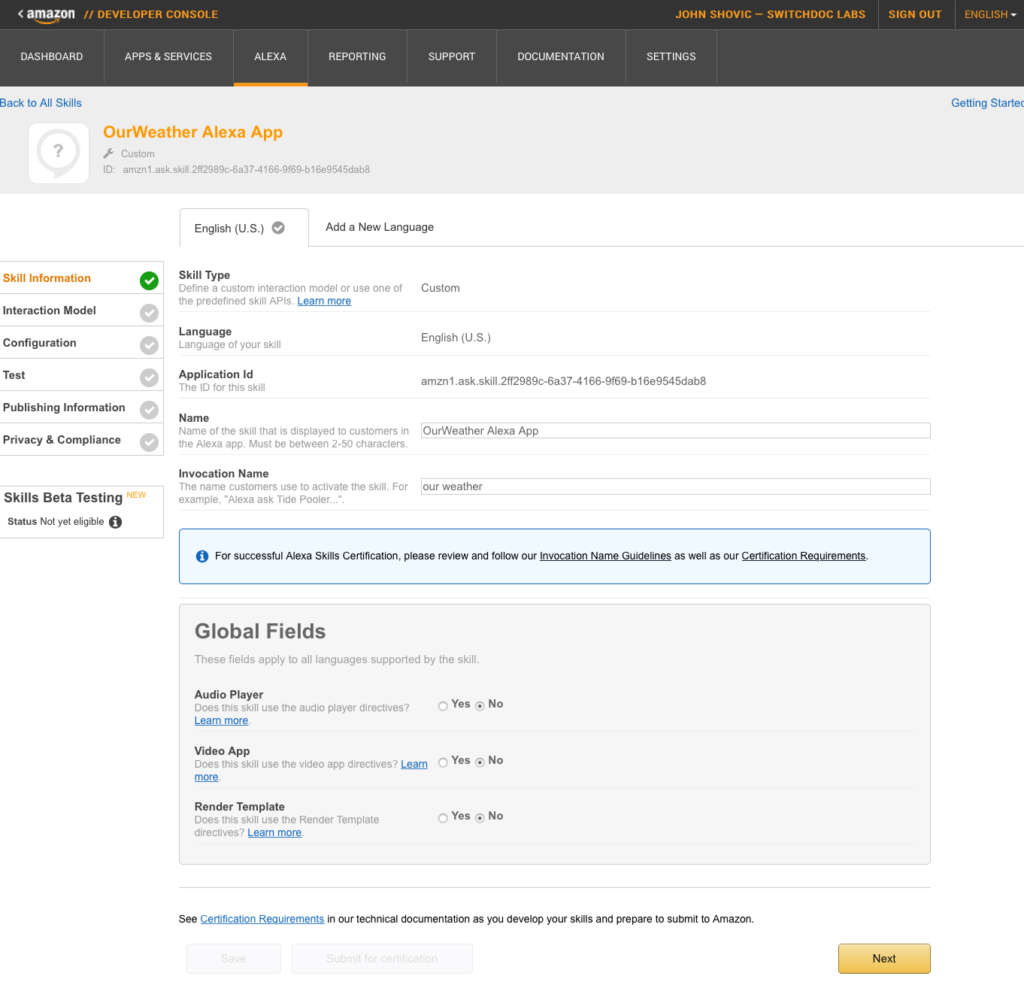Open the ENGLISH language dropdown
The height and width of the screenshot is (991, 1024).
(x=990, y=14)
